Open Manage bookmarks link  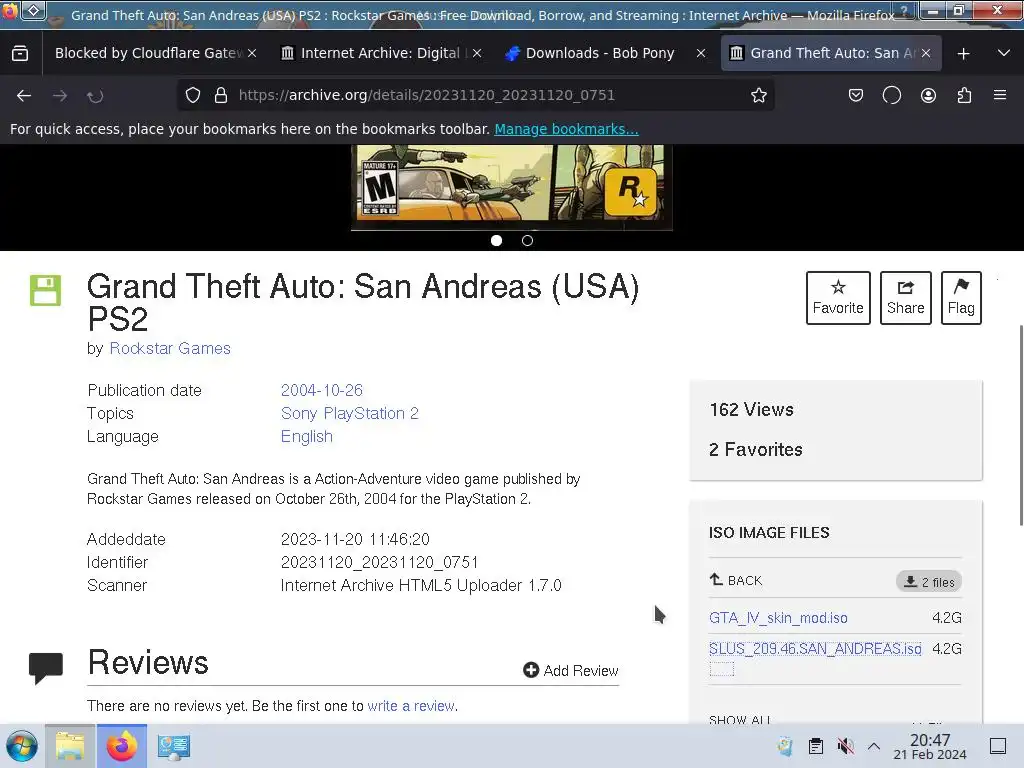[566, 129]
